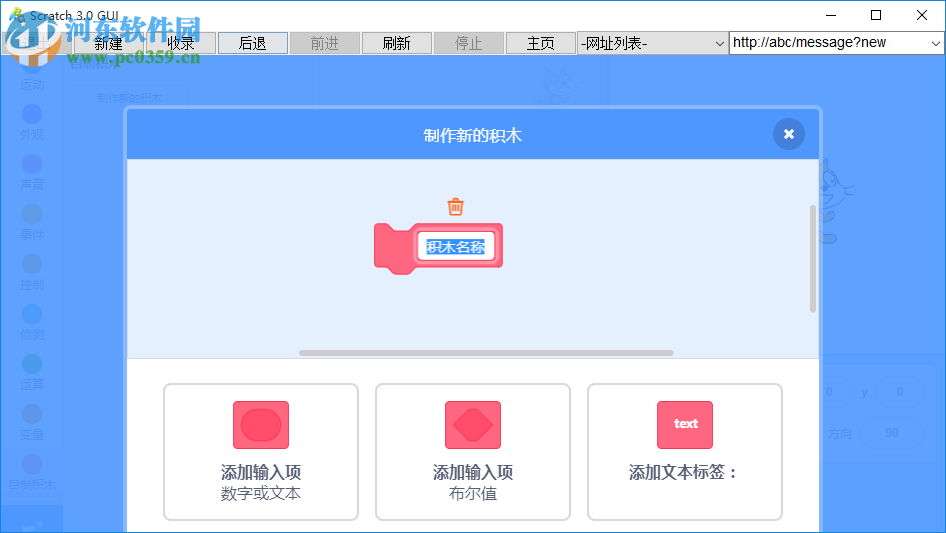
Task: Click the 停止 stop button
Action: 468,43
